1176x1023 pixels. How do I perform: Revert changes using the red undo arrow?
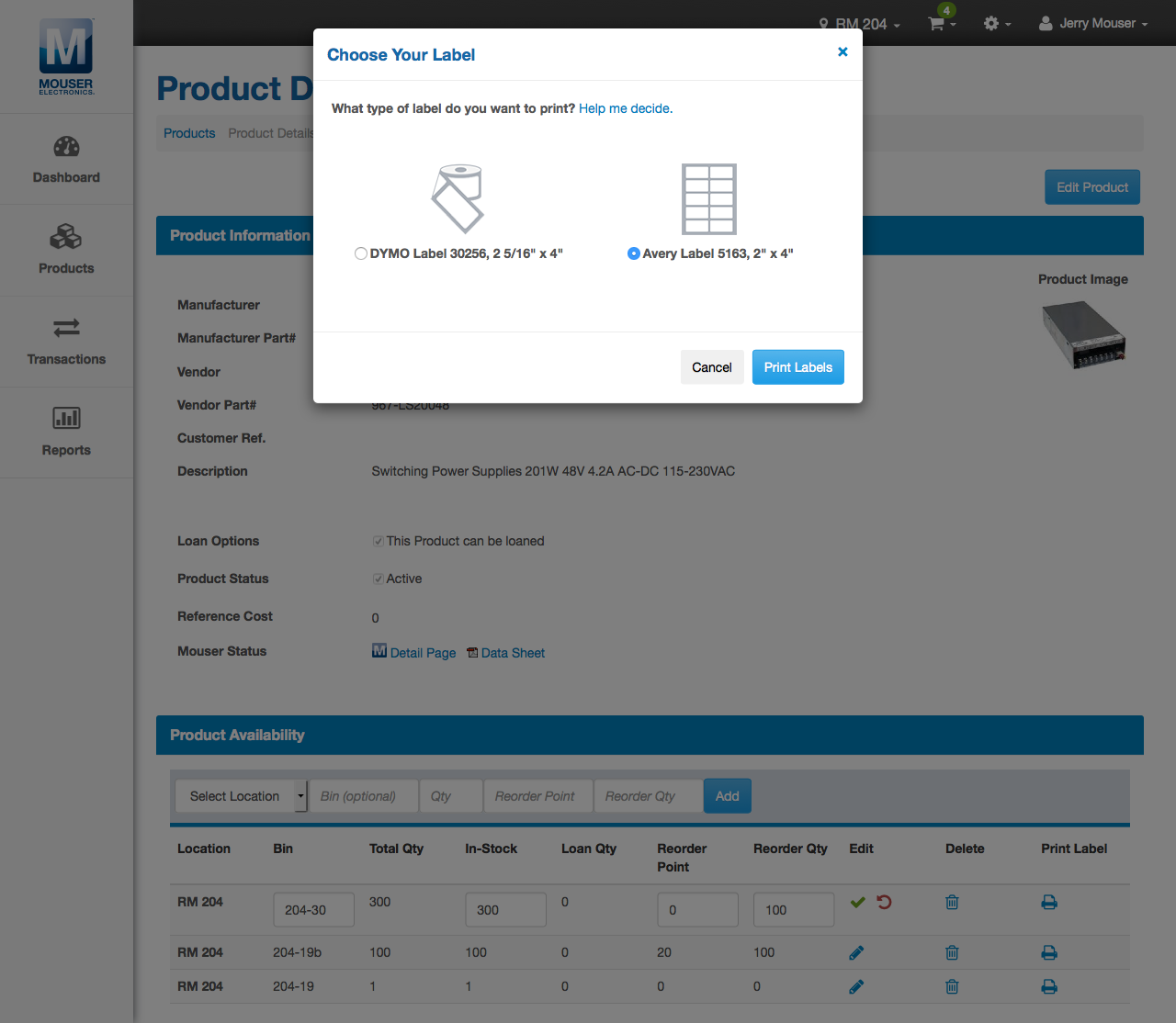tap(883, 902)
